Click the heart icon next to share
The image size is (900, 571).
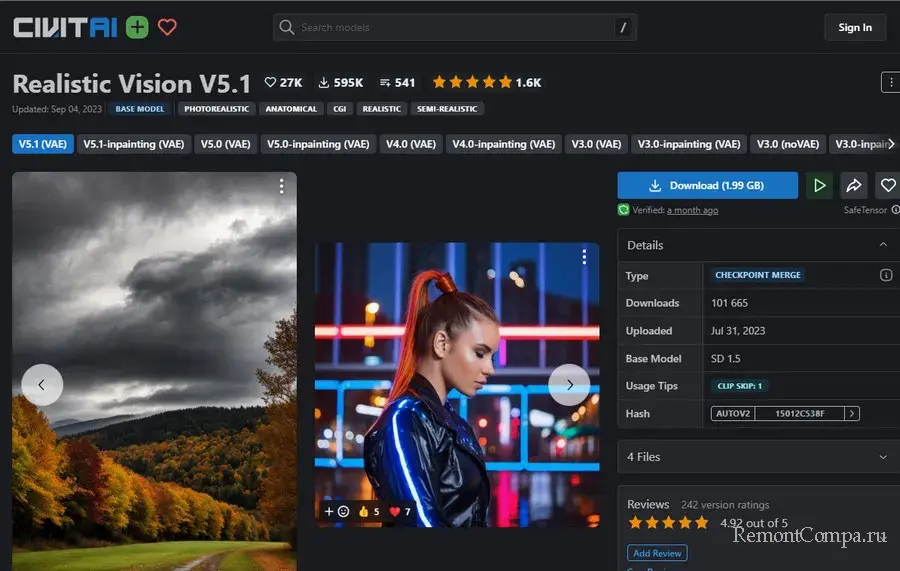coord(887,185)
